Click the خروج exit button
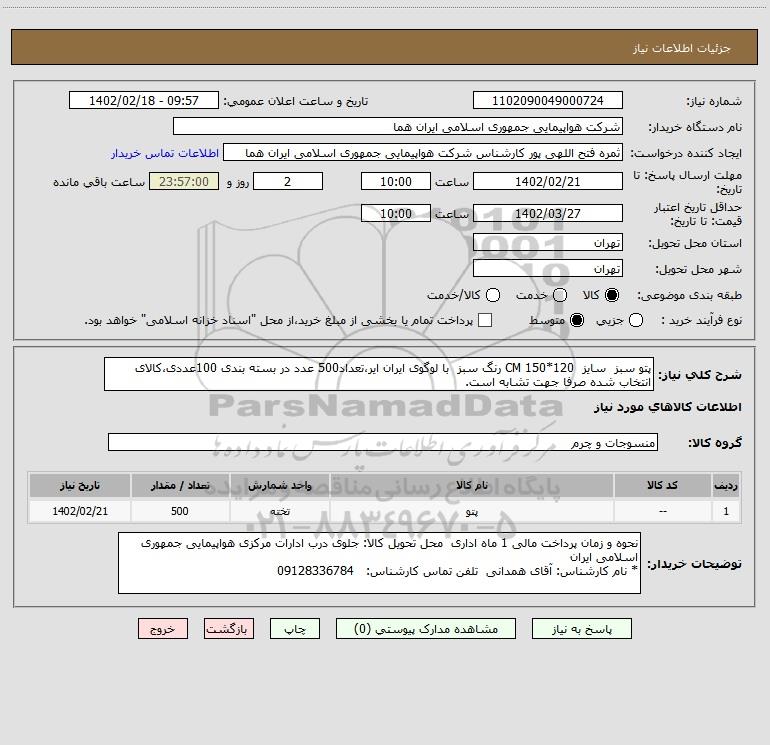The width and height of the screenshot is (770, 745). point(163,629)
